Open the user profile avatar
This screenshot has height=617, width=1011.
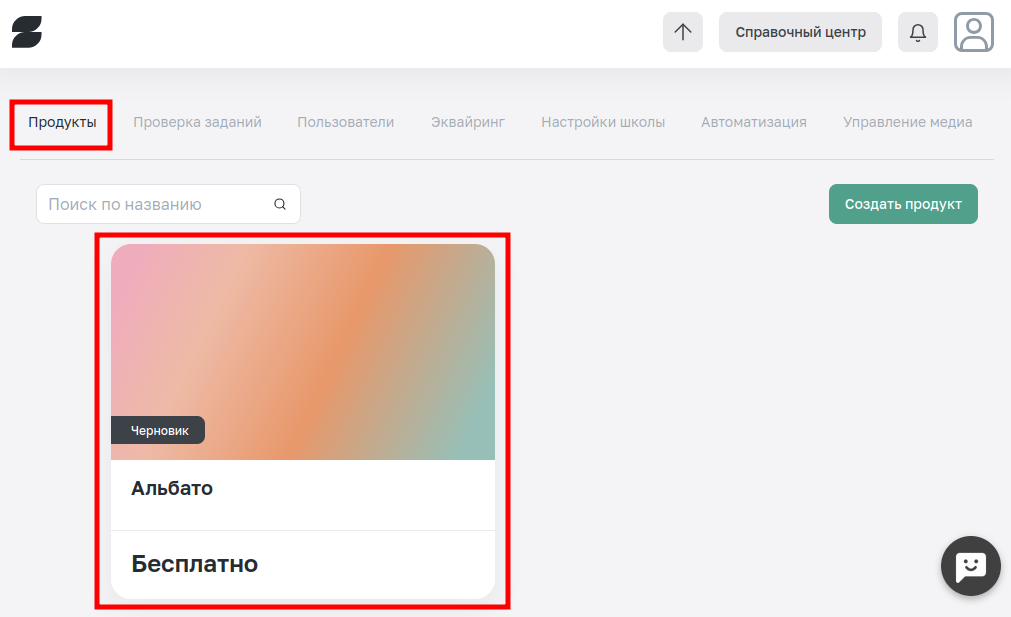(973, 32)
